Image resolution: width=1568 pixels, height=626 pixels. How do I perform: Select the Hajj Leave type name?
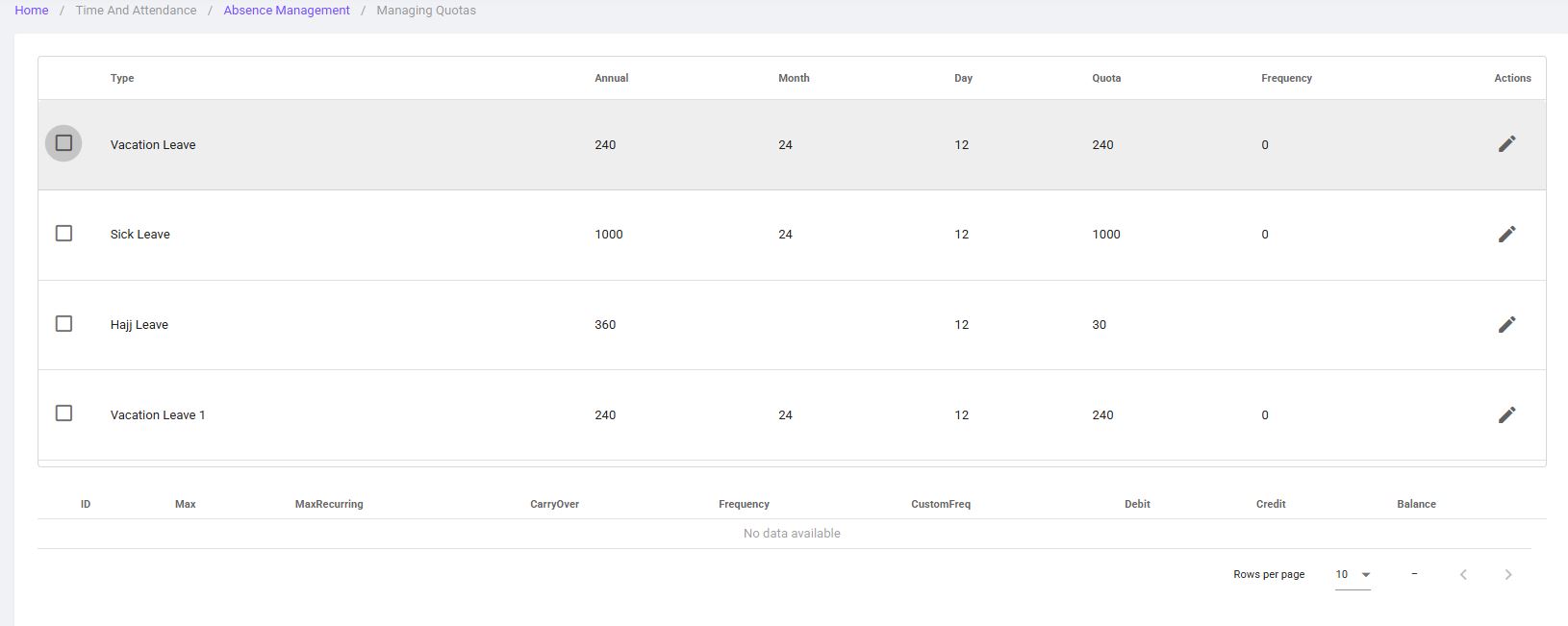[139, 324]
